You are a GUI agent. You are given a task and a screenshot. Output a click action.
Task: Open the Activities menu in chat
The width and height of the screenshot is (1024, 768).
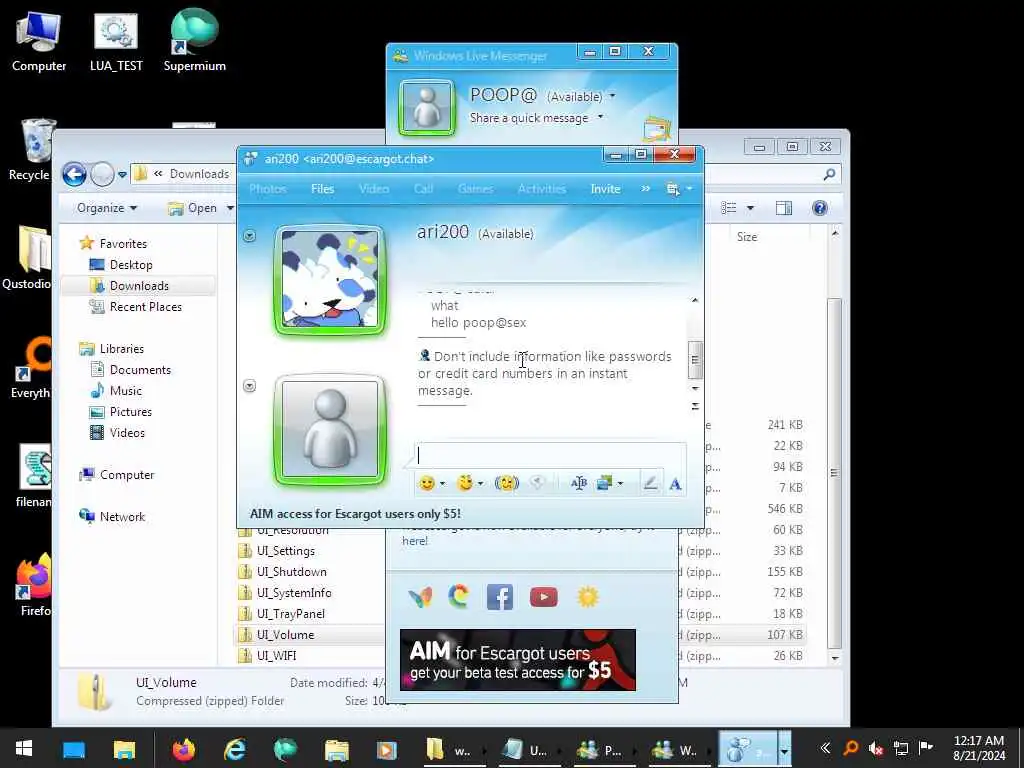pos(542,189)
